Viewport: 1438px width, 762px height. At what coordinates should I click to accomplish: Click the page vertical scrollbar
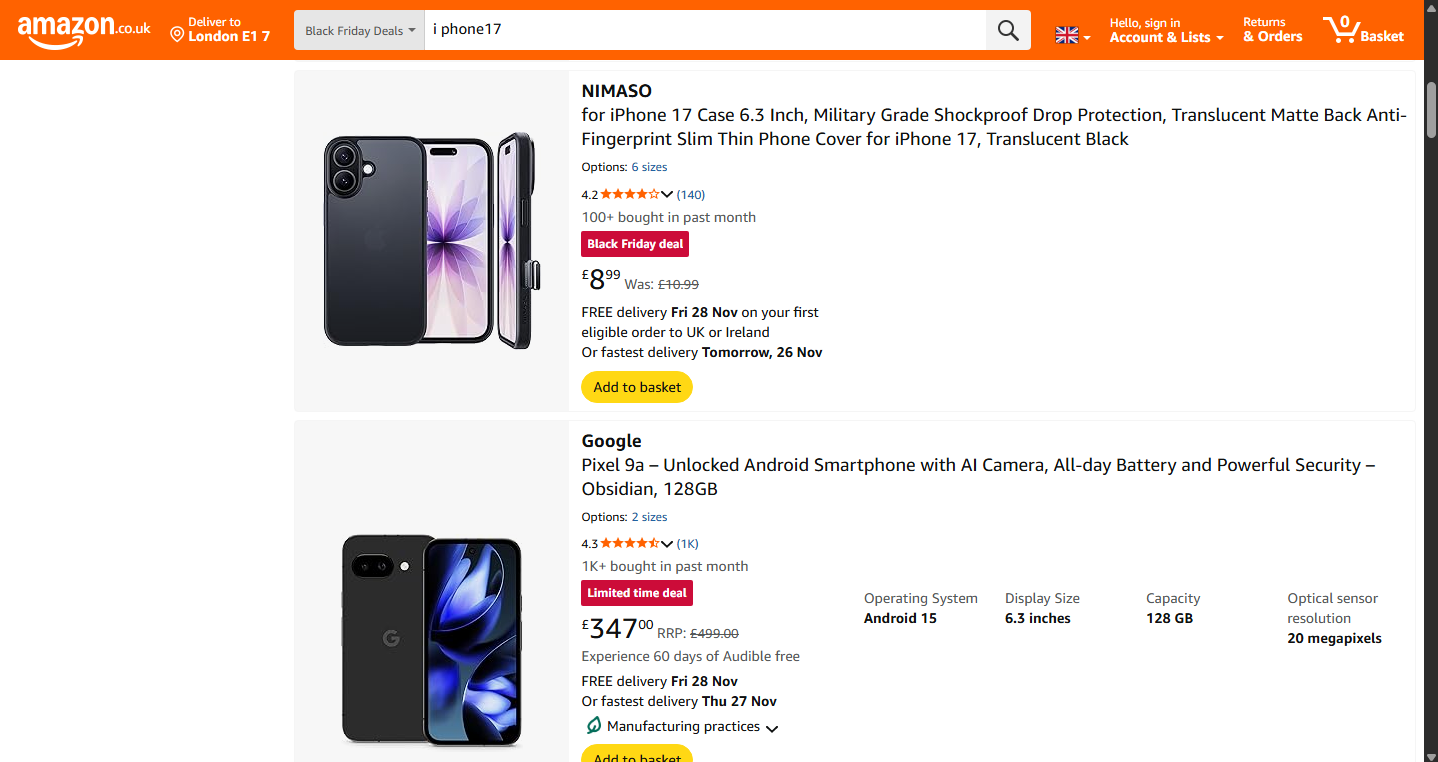1430,400
